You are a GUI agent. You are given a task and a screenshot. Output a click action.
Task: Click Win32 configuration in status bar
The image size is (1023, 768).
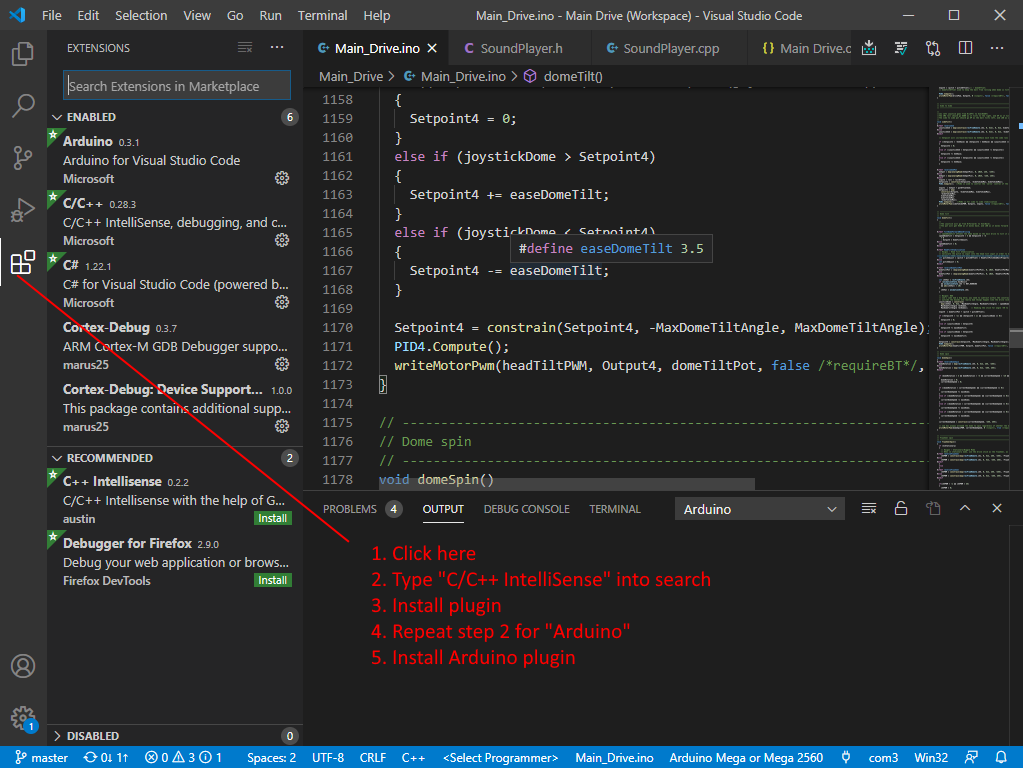931,758
